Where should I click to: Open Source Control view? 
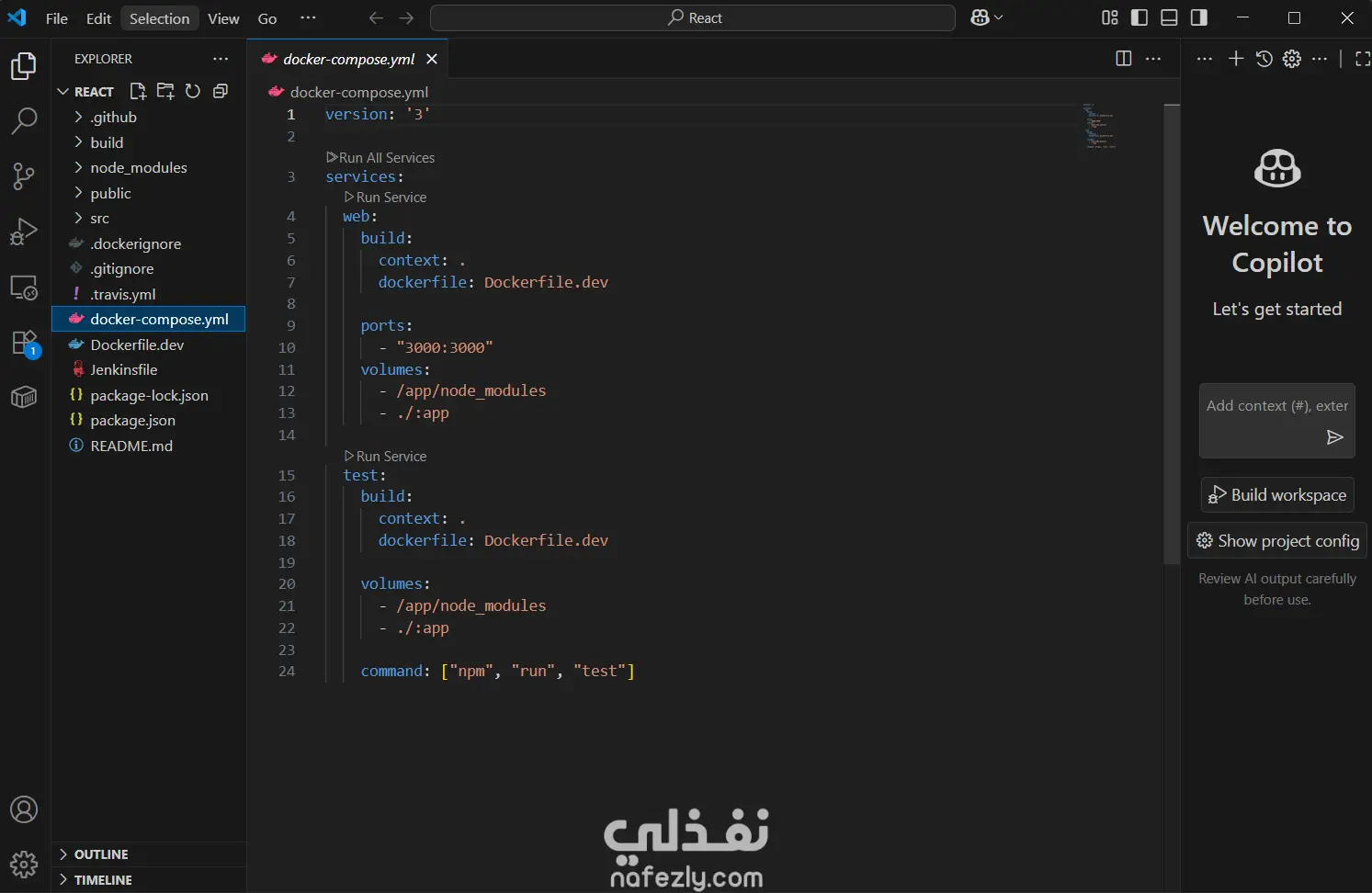24,175
